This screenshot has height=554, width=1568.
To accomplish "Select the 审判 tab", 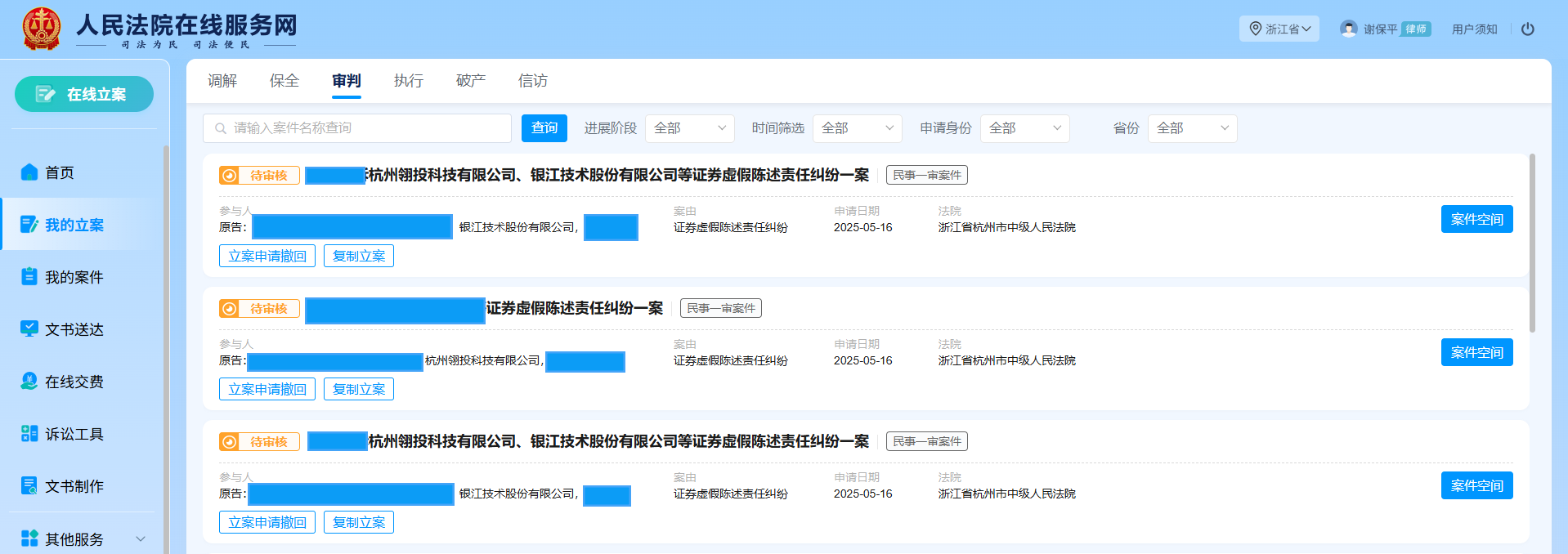I will [x=347, y=81].
